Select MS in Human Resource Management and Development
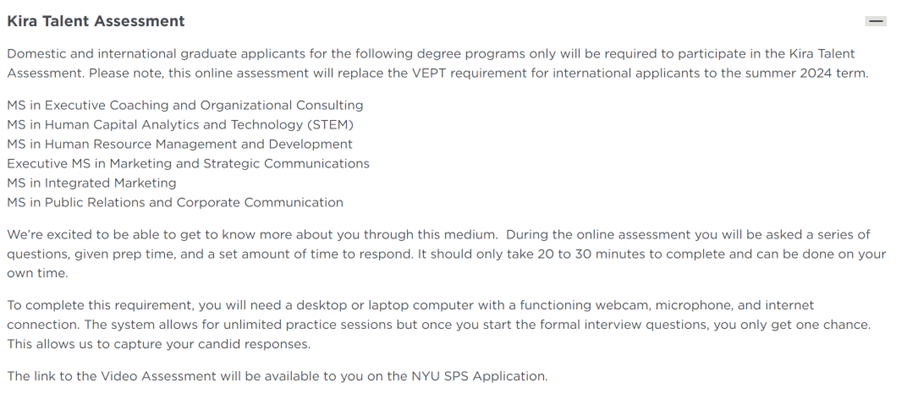The height and width of the screenshot is (399, 907). [180, 144]
